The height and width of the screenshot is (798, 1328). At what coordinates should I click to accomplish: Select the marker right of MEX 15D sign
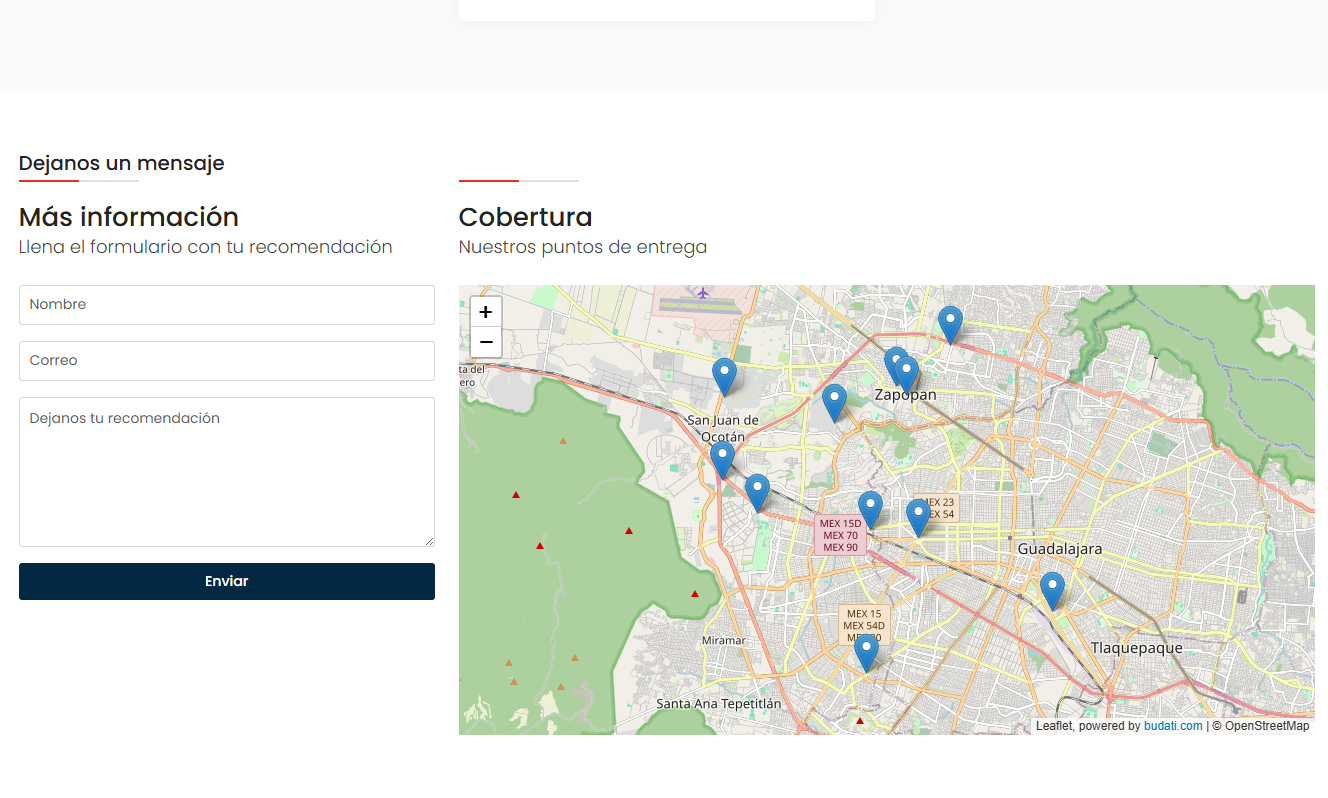(871, 510)
